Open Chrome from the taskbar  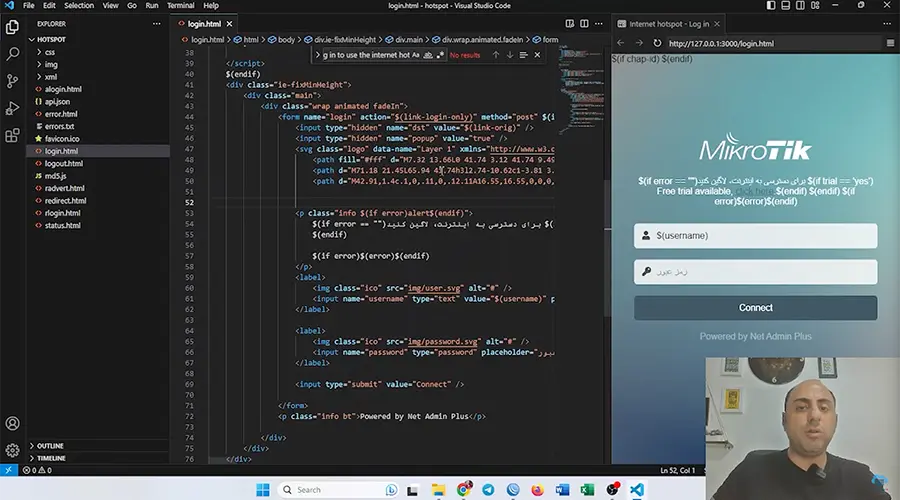[464, 490]
